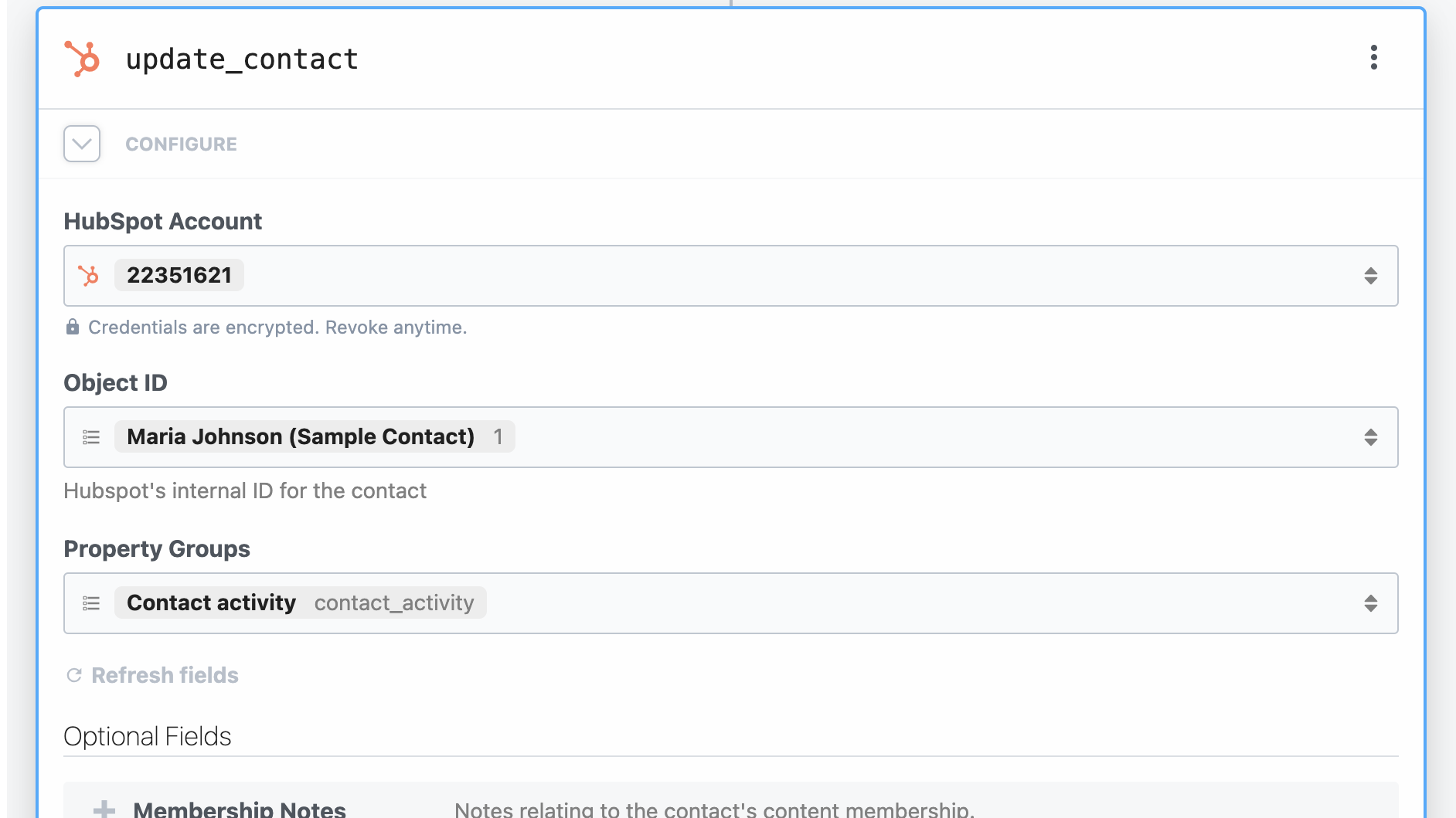Image resolution: width=1456 pixels, height=818 pixels.
Task: Open the HubSpot Account dropdown
Action: click(730, 276)
